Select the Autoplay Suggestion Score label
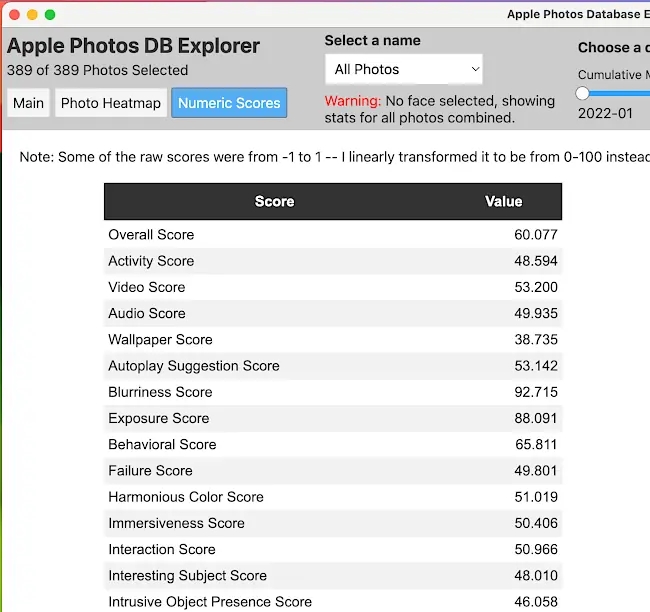 pos(194,366)
